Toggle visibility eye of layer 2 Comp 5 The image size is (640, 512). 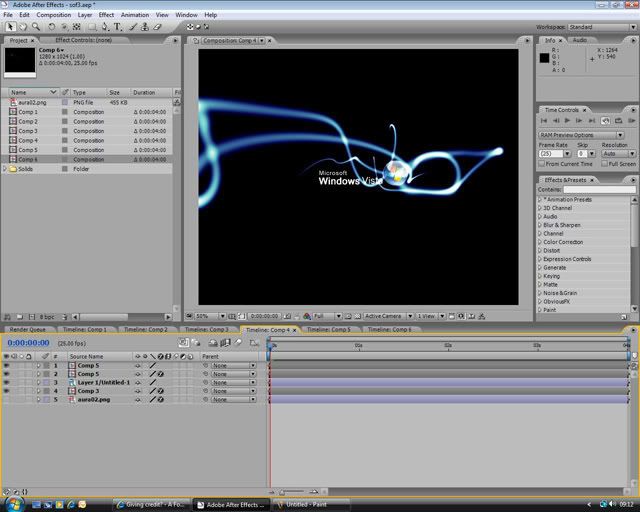click(x=6, y=374)
